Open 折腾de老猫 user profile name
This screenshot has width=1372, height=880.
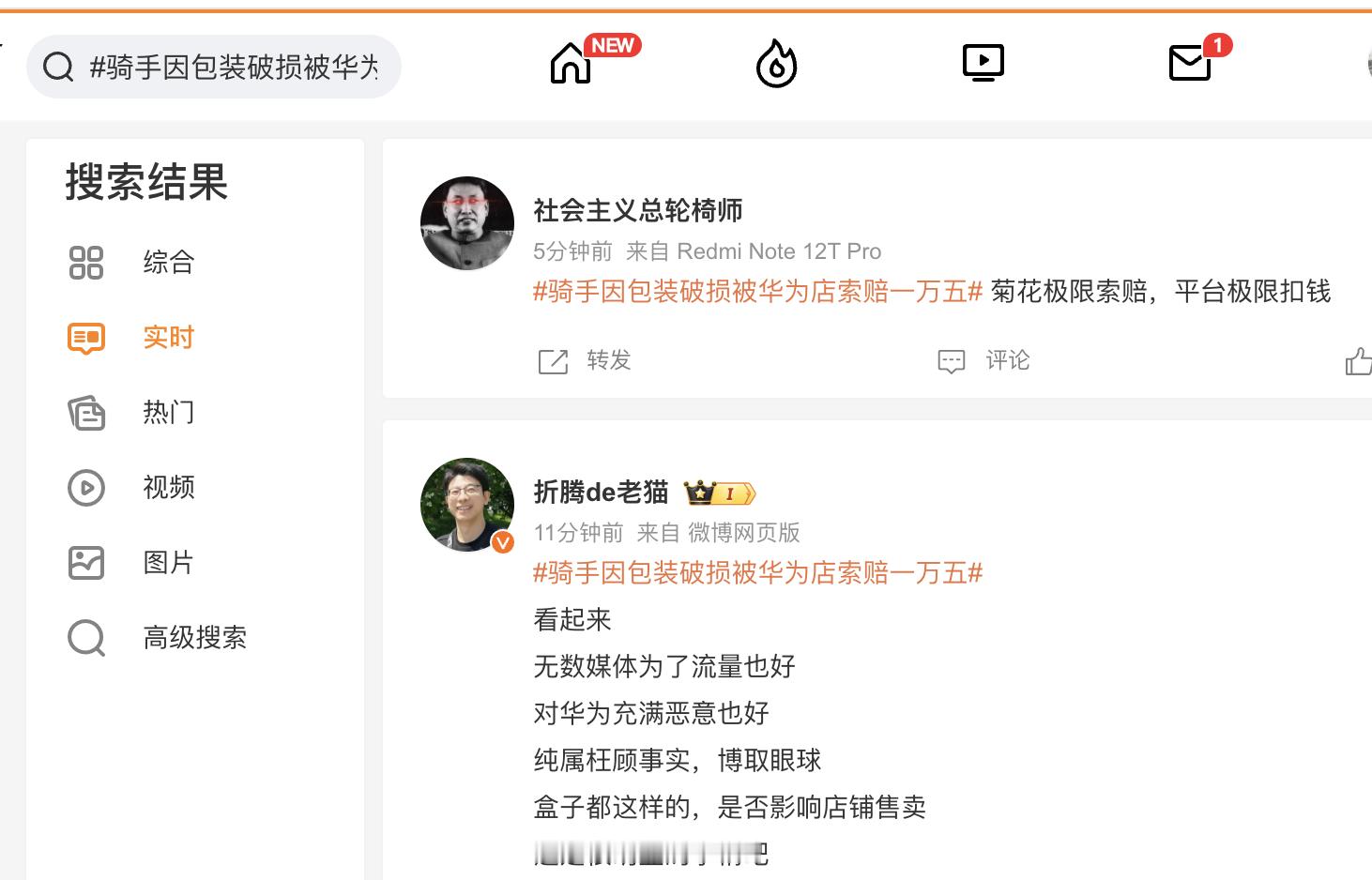601,492
